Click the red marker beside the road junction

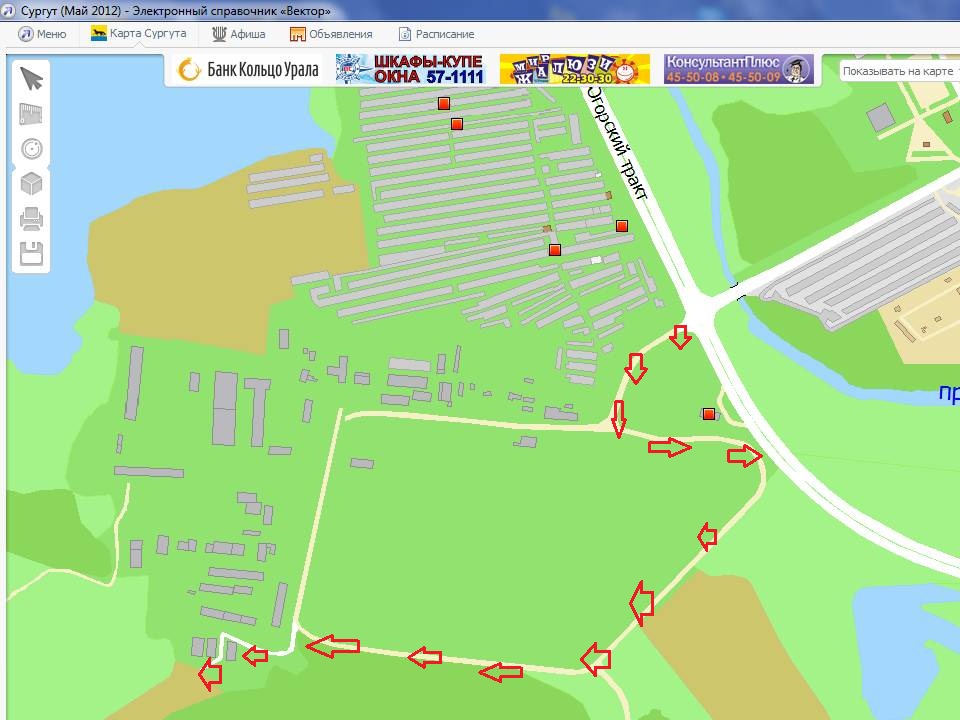709,414
